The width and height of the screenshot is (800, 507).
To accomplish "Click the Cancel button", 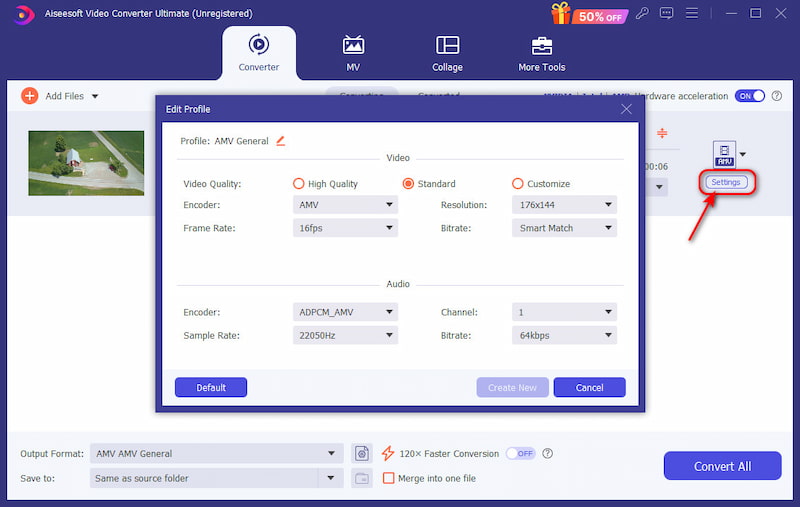I will point(589,388).
